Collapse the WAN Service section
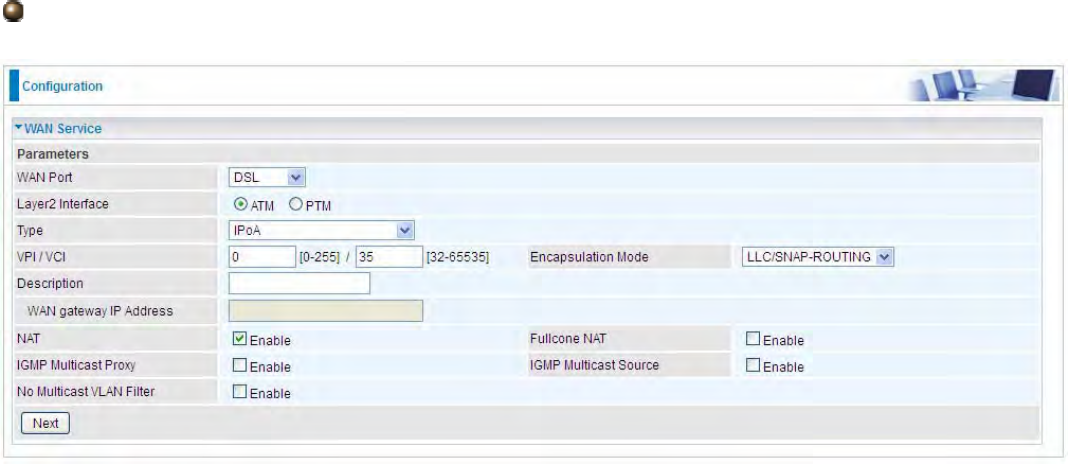The width and height of the screenshot is (1068, 464). click(x=58, y=128)
